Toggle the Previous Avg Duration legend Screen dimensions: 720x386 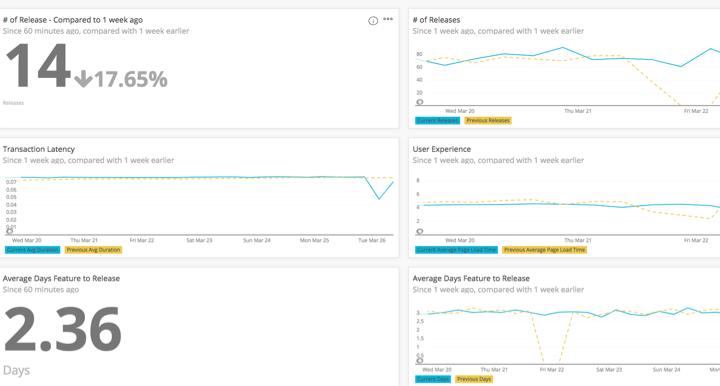tap(93, 250)
